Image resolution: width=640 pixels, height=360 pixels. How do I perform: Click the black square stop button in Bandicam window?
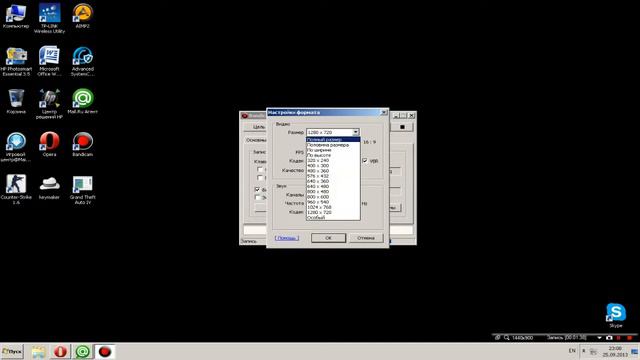402,127
